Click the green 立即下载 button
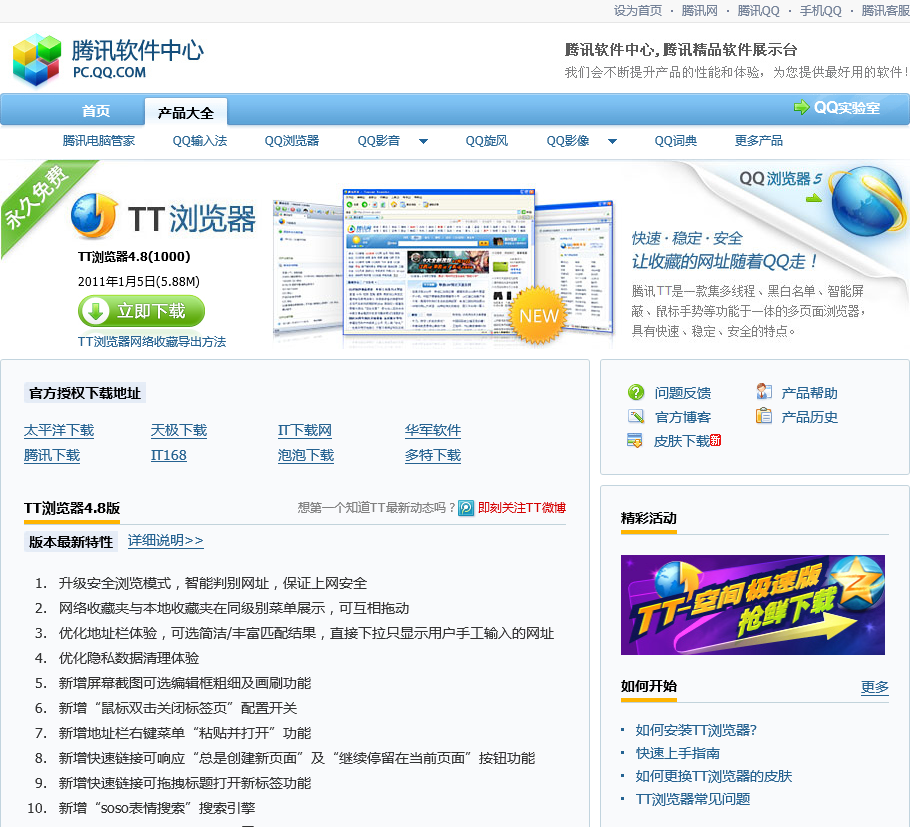The width and height of the screenshot is (910, 827). pos(141,311)
